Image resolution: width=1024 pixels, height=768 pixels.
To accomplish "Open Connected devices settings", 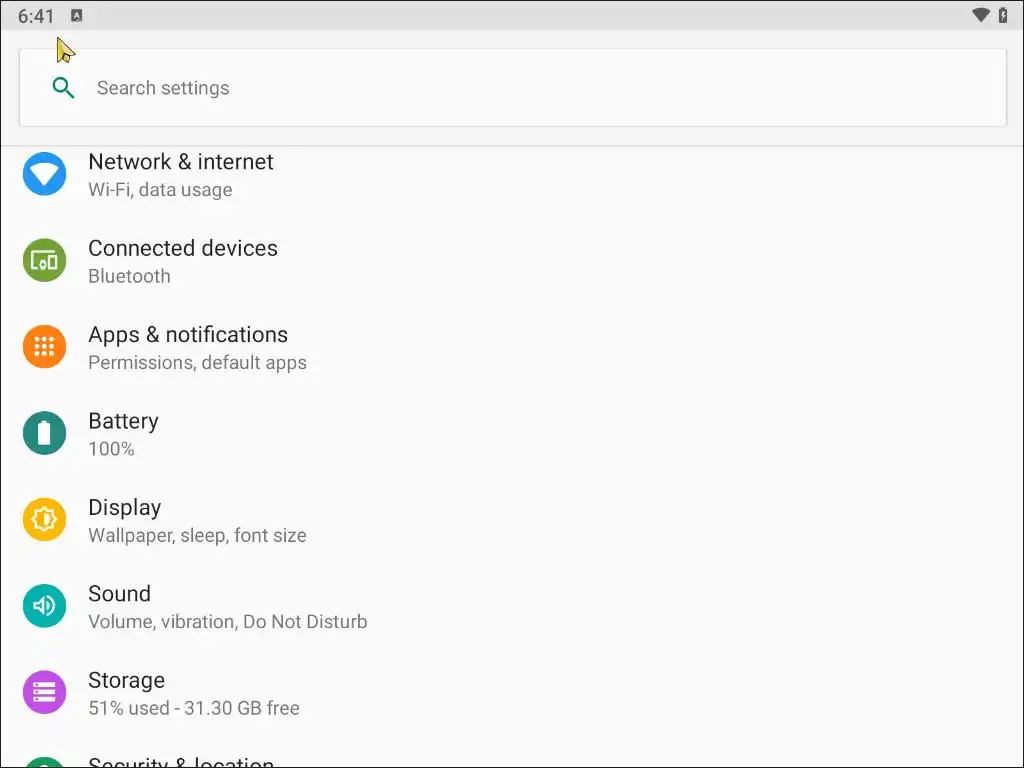I will [183, 248].
